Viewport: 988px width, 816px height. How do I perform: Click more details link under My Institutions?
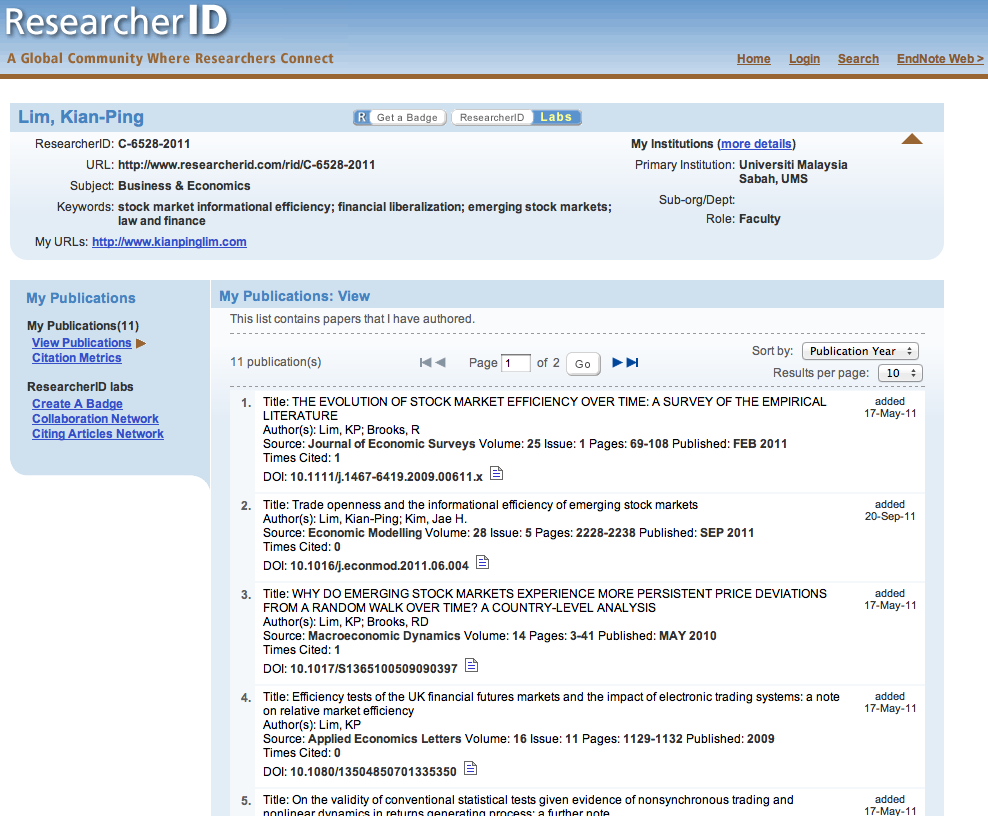756,144
